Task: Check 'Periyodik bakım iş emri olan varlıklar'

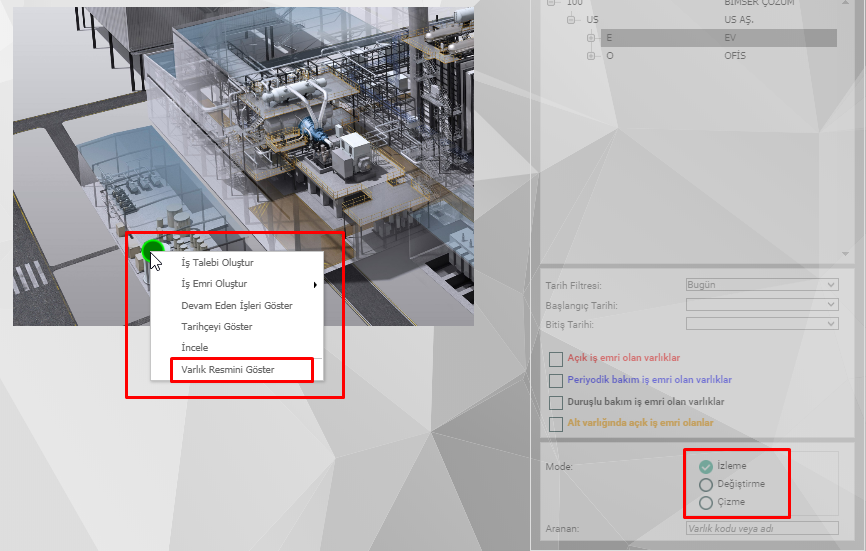Action: pyautogui.click(x=556, y=380)
